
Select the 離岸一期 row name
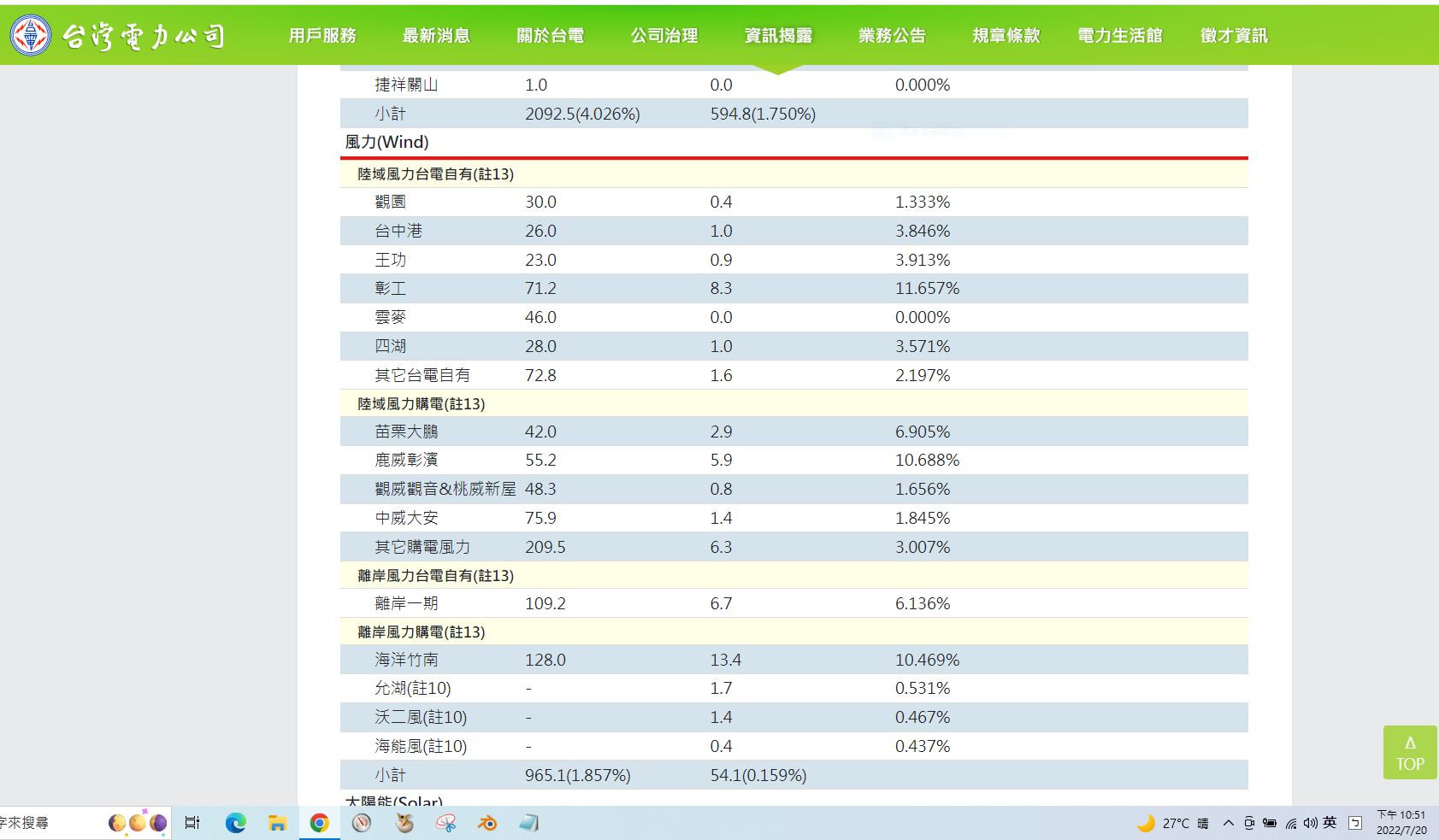point(406,603)
